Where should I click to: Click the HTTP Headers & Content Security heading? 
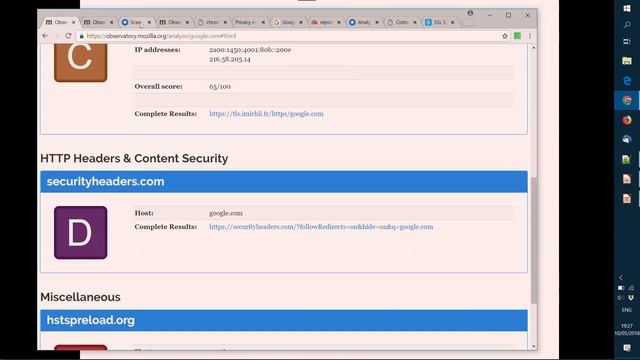pyautogui.click(x=134, y=158)
